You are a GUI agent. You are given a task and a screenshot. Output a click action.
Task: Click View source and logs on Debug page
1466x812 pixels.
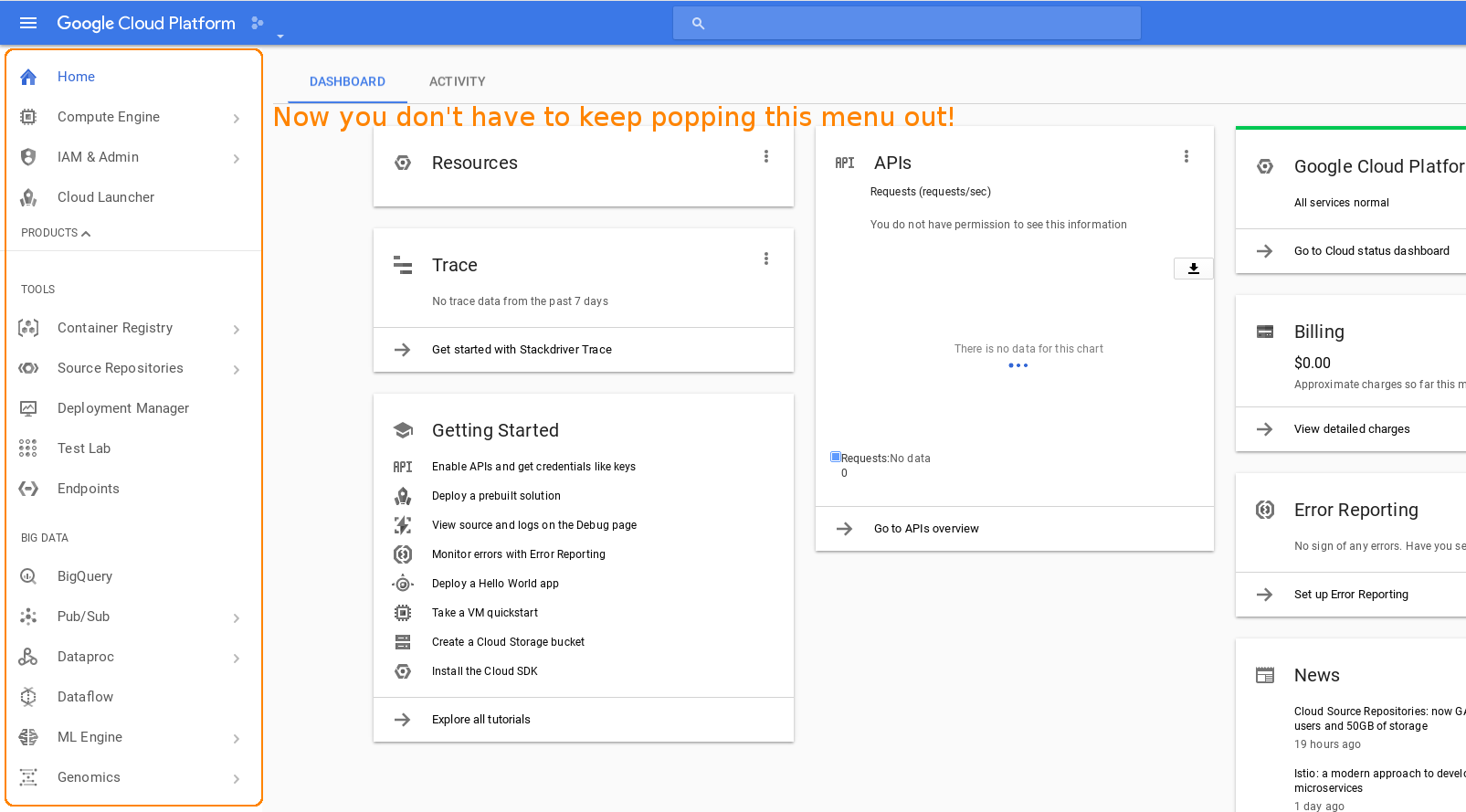[534, 525]
